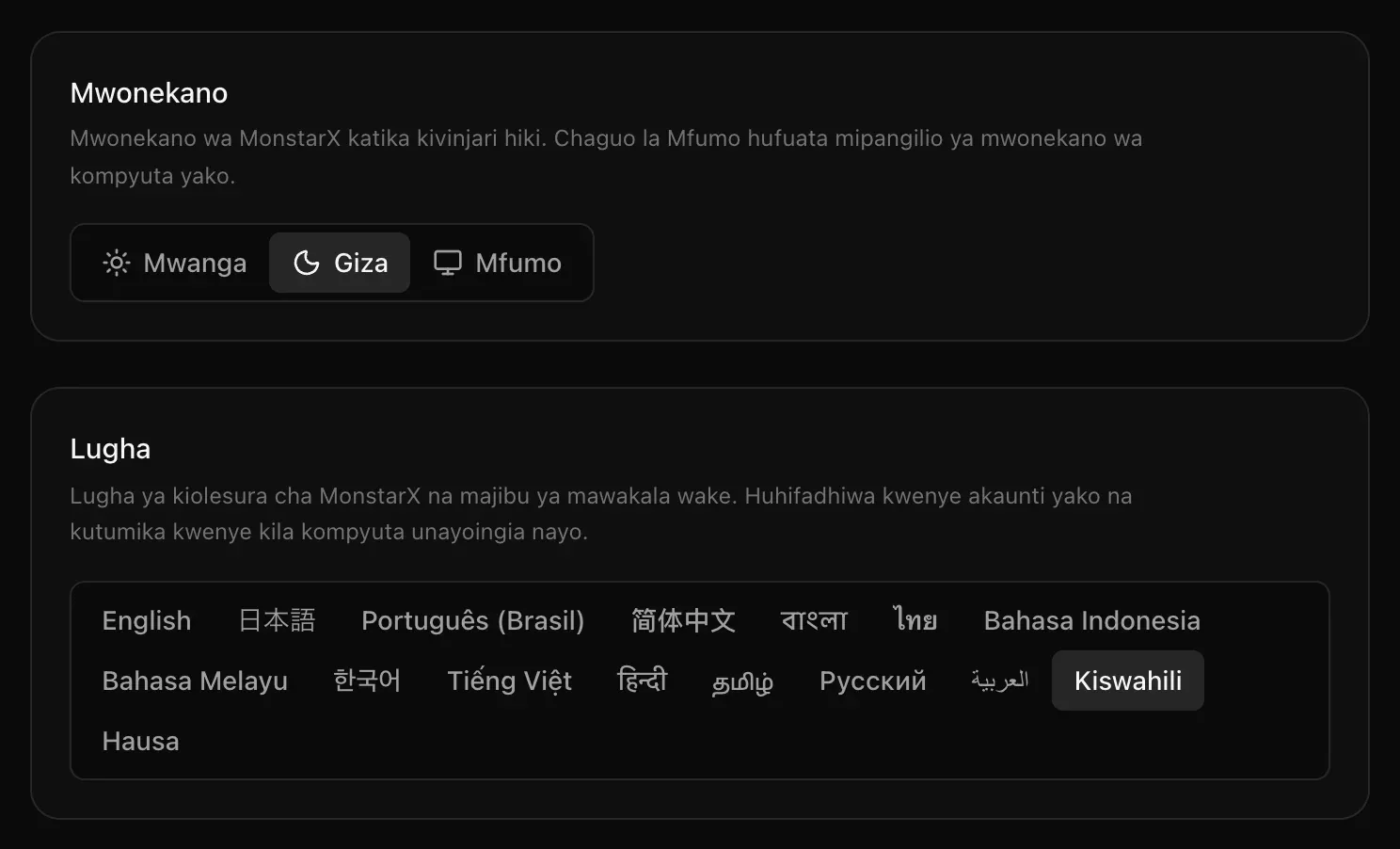Click the description starting "Mwonekano wa MonstarX"

tap(606, 157)
